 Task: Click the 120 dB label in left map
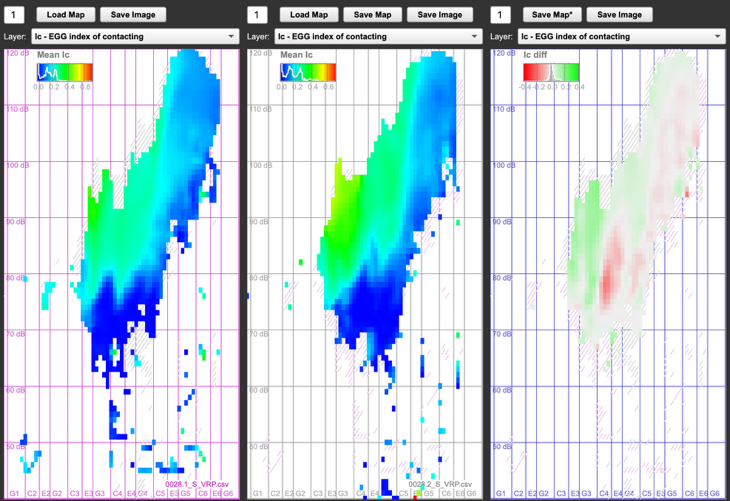point(17,53)
